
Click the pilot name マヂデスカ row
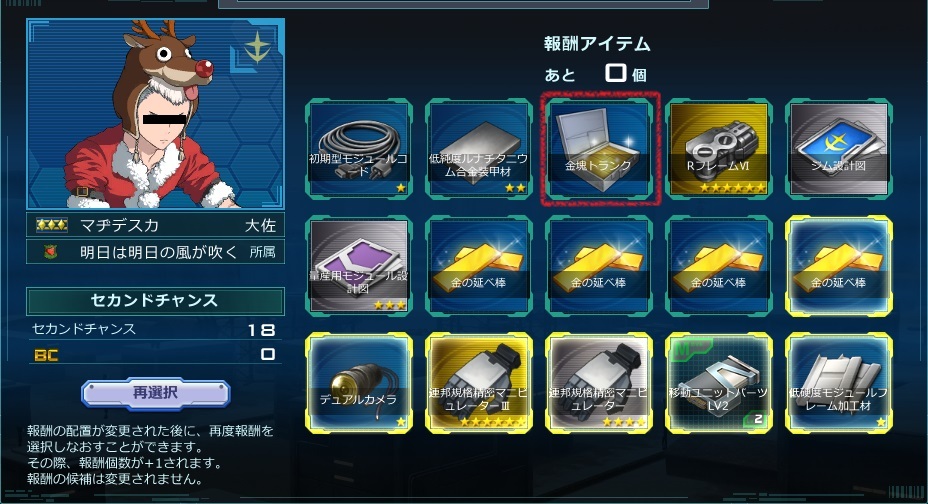coord(155,225)
